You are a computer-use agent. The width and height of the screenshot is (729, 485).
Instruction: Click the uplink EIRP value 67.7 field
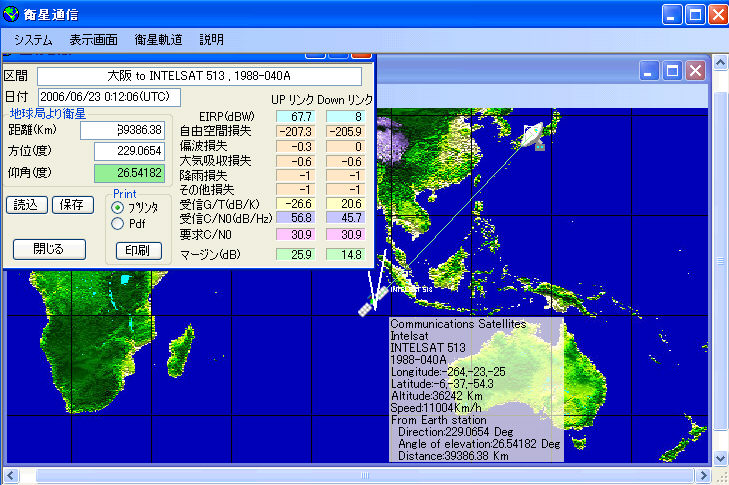[294, 117]
